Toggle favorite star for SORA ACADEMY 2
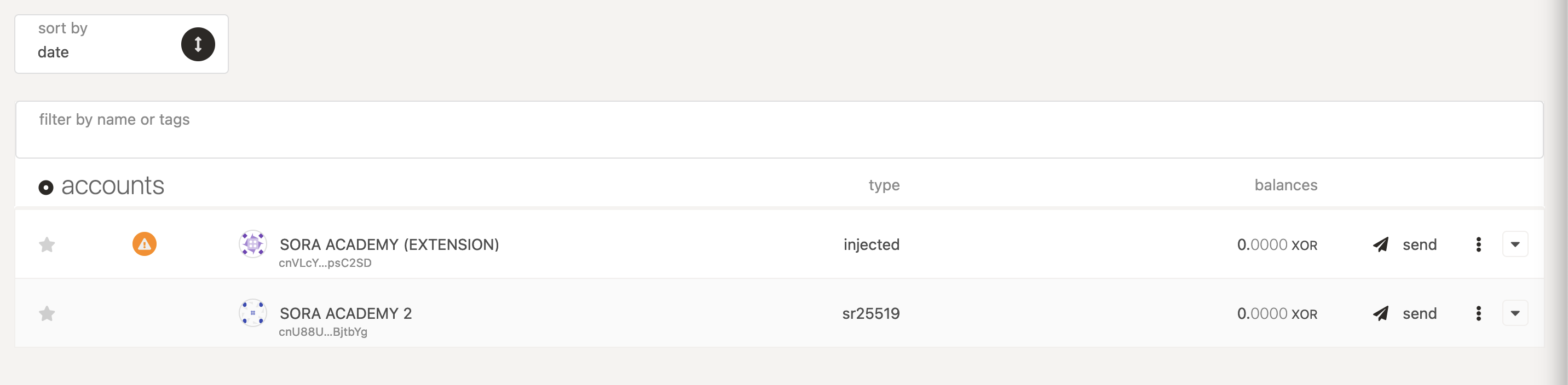This screenshot has width=1568, height=385. tap(47, 313)
